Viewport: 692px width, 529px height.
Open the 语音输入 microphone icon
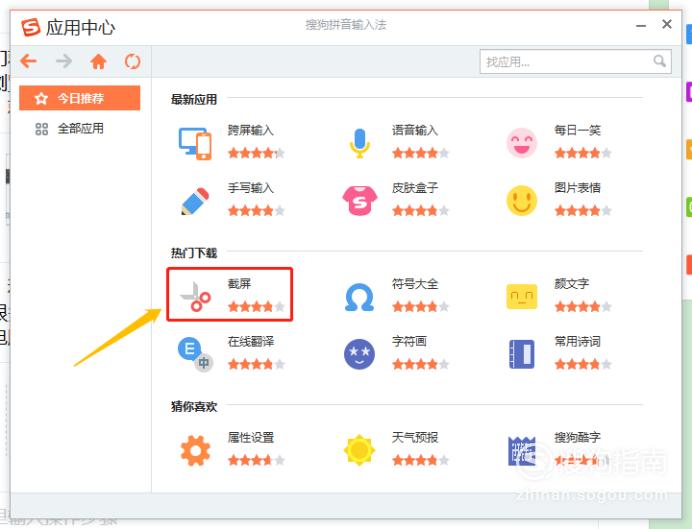[x=360, y=143]
